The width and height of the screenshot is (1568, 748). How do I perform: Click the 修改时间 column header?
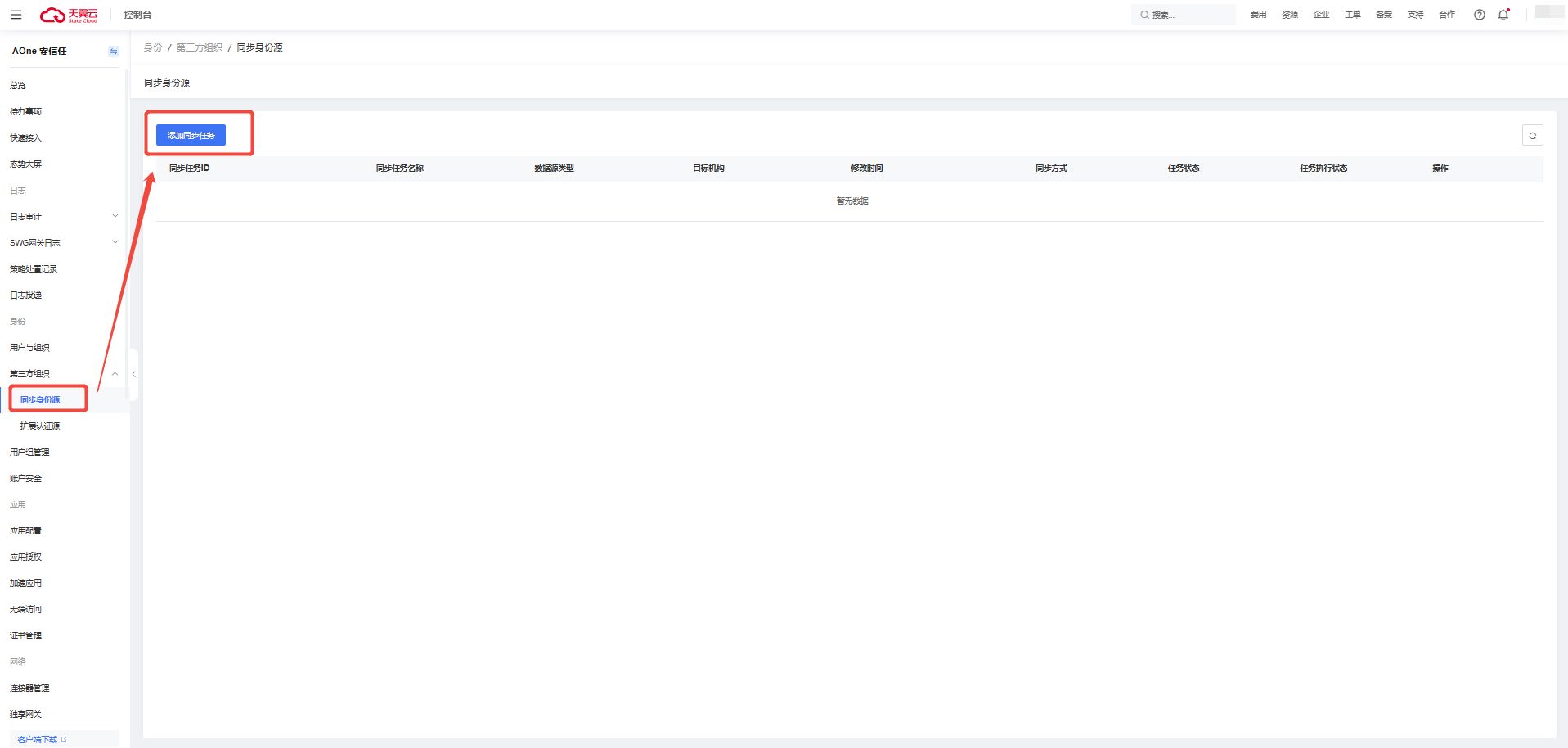coord(867,168)
